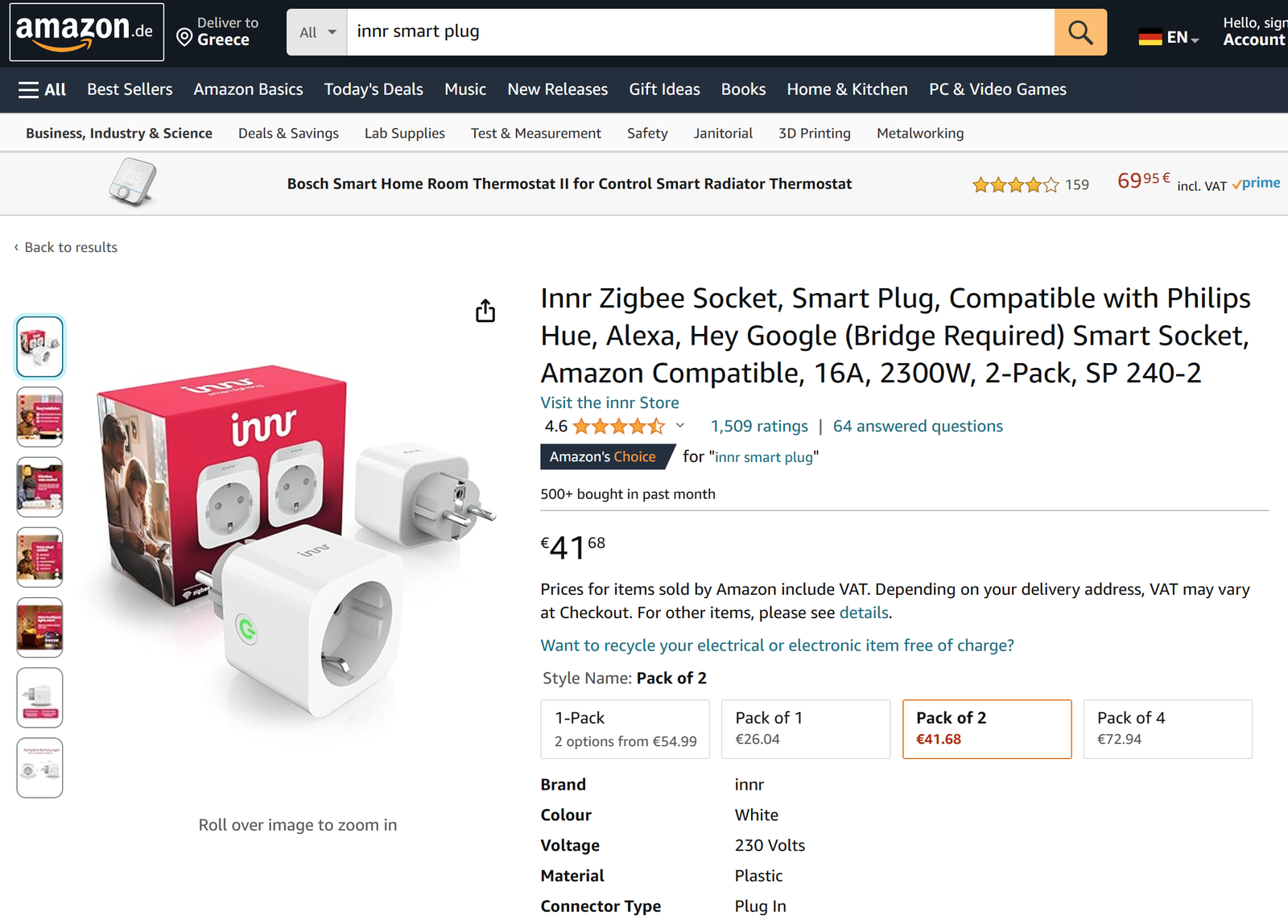Click the Bosch thermostat ad image
The height and width of the screenshot is (924, 1288).
click(x=133, y=183)
